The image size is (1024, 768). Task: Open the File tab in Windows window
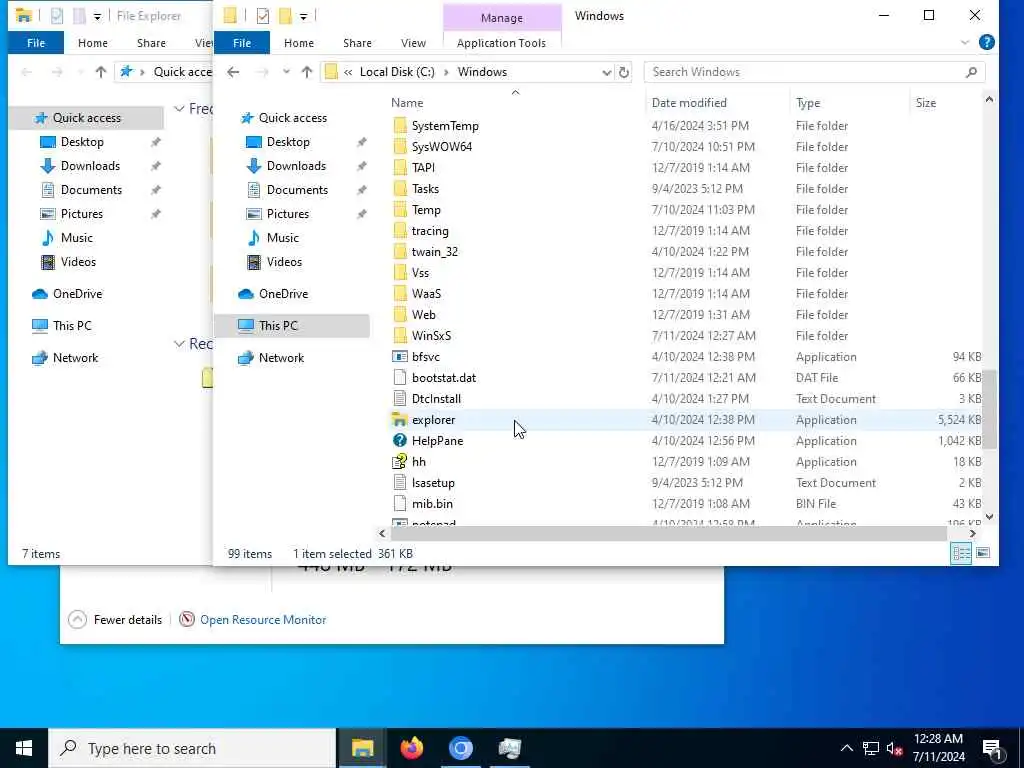pyautogui.click(x=242, y=42)
